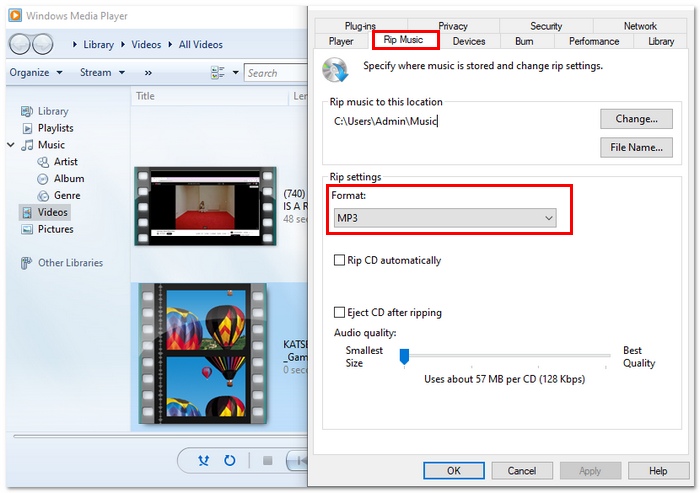
Task: Click the Cancel button
Action: pyautogui.click(x=521, y=471)
